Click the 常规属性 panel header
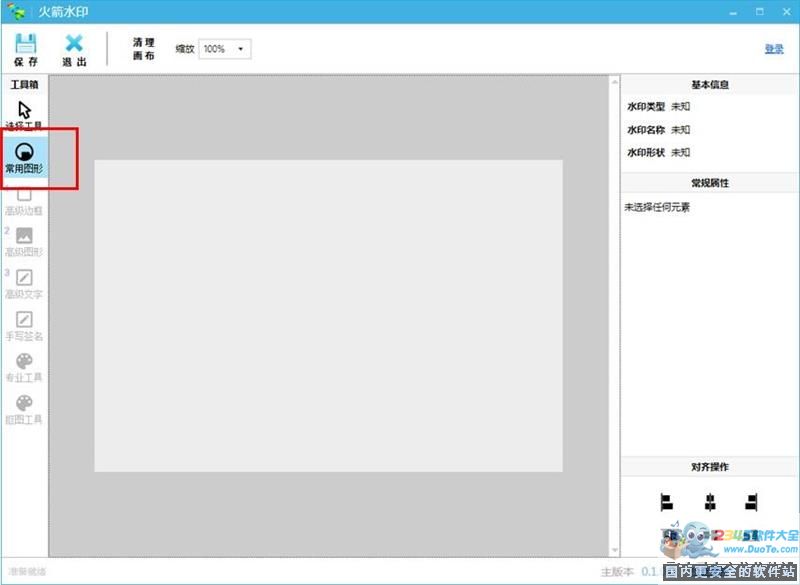800x585 pixels. pos(709,184)
